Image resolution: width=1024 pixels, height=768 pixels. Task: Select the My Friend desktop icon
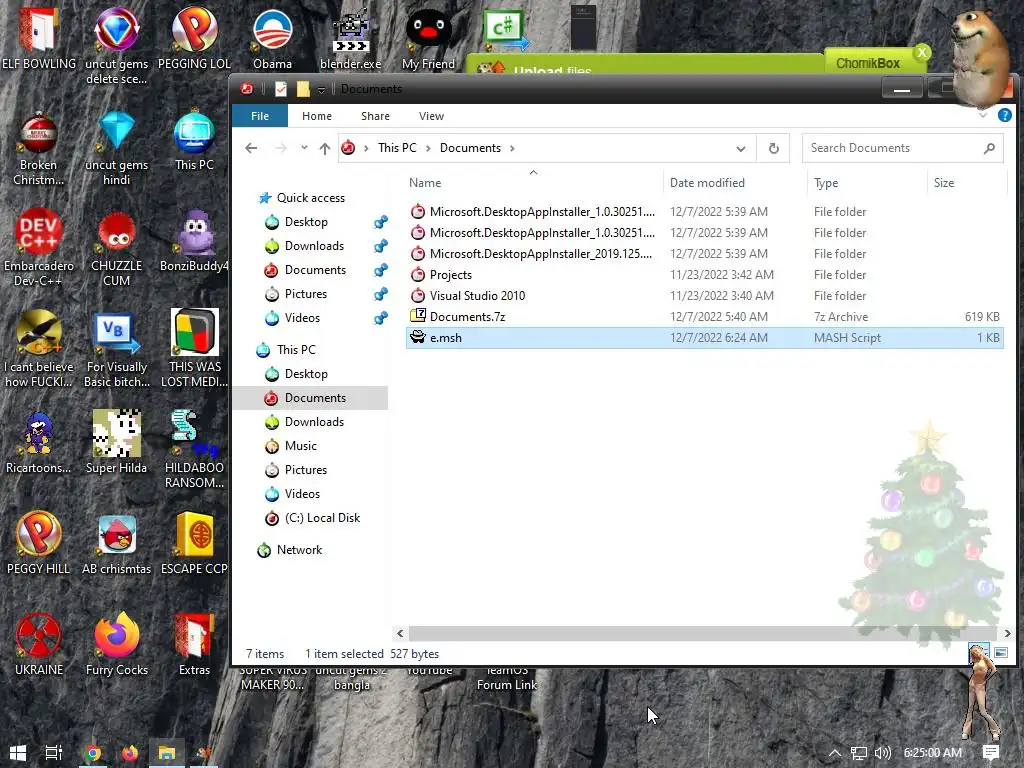click(x=428, y=39)
